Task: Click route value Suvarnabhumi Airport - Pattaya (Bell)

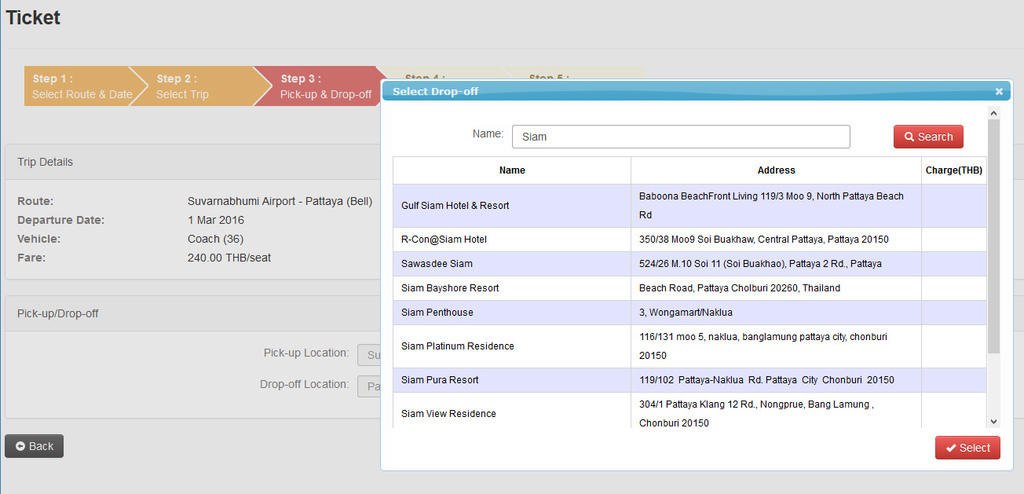Action: click(280, 201)
